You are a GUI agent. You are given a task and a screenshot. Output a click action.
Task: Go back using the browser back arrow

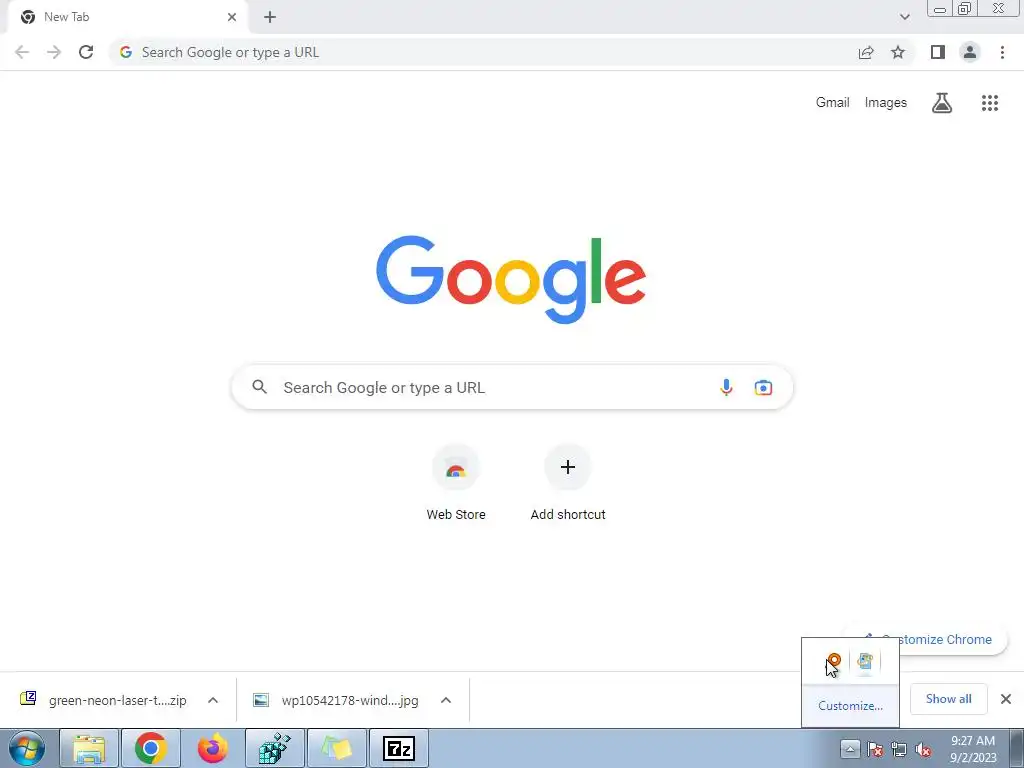(22, 52)
